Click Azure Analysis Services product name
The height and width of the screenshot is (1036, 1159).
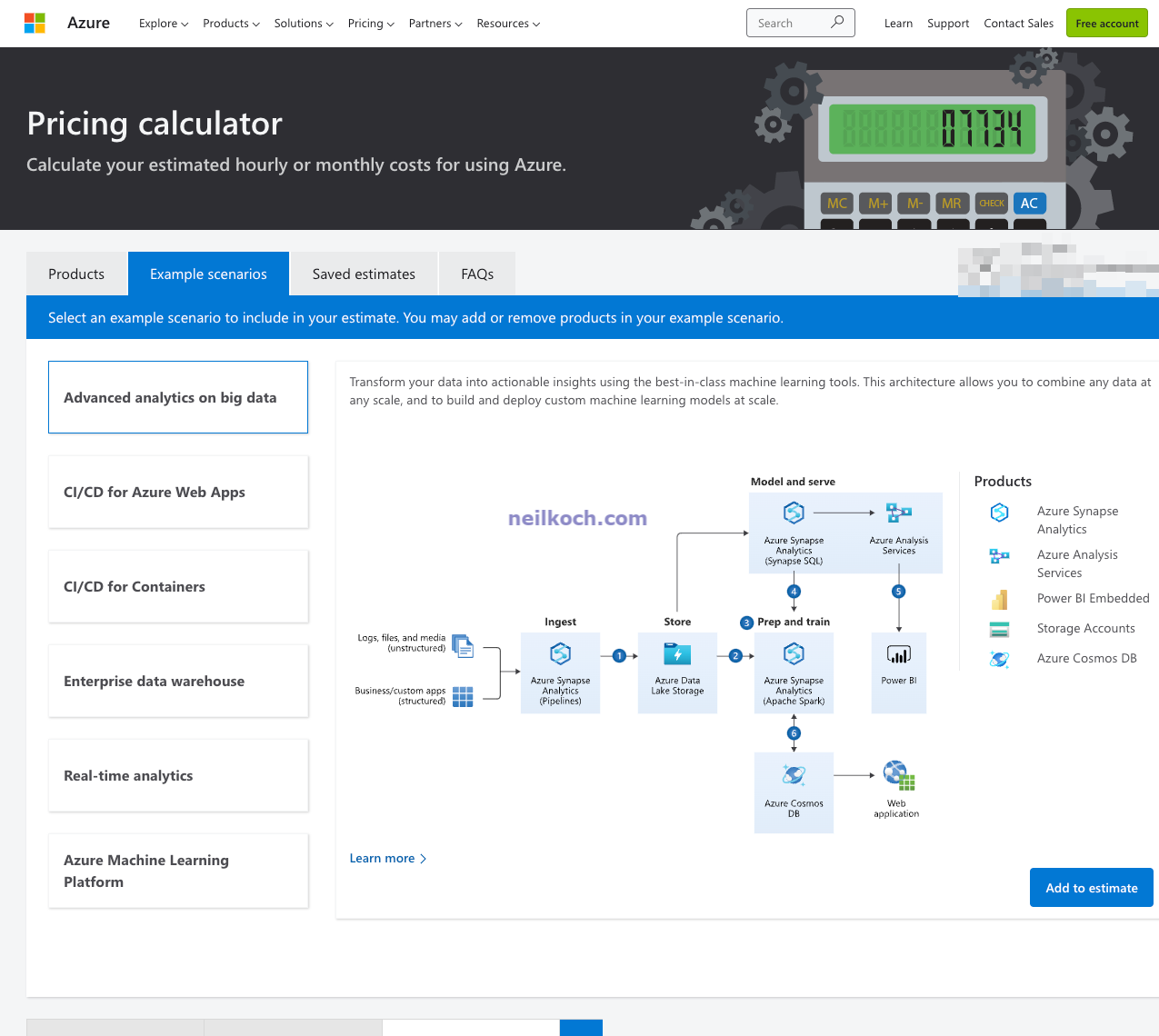tap(1077, 563)
